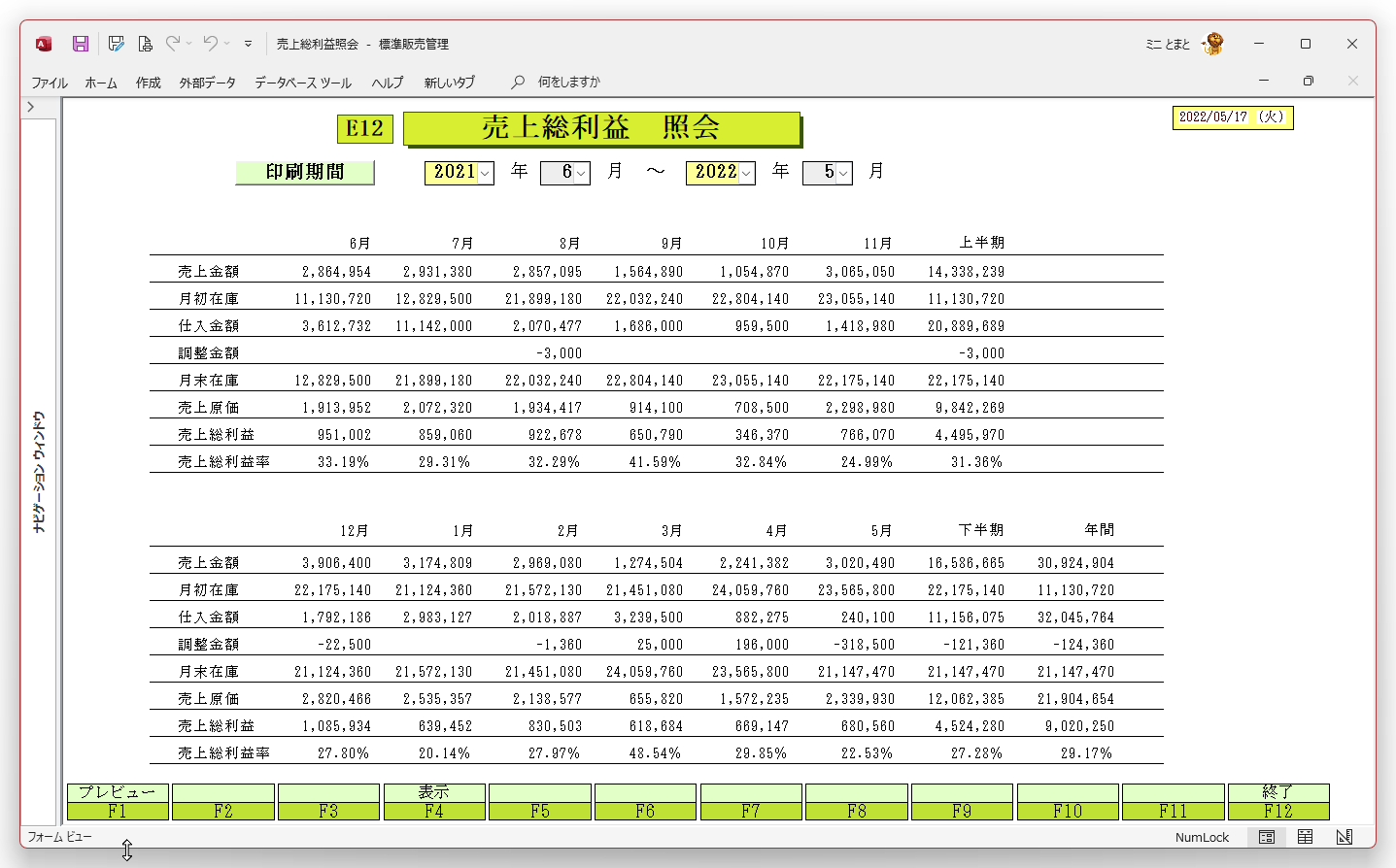1396x868 pixels.
Task: Open print preview quick access icon
Action: (x=145, y=44)
